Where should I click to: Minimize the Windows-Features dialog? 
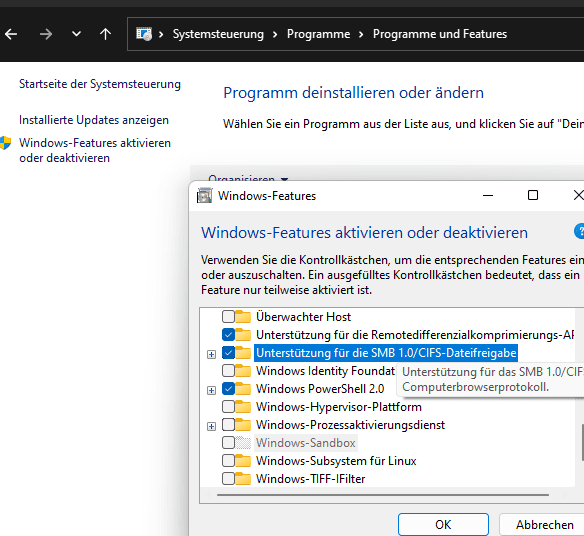coord(488,195)
